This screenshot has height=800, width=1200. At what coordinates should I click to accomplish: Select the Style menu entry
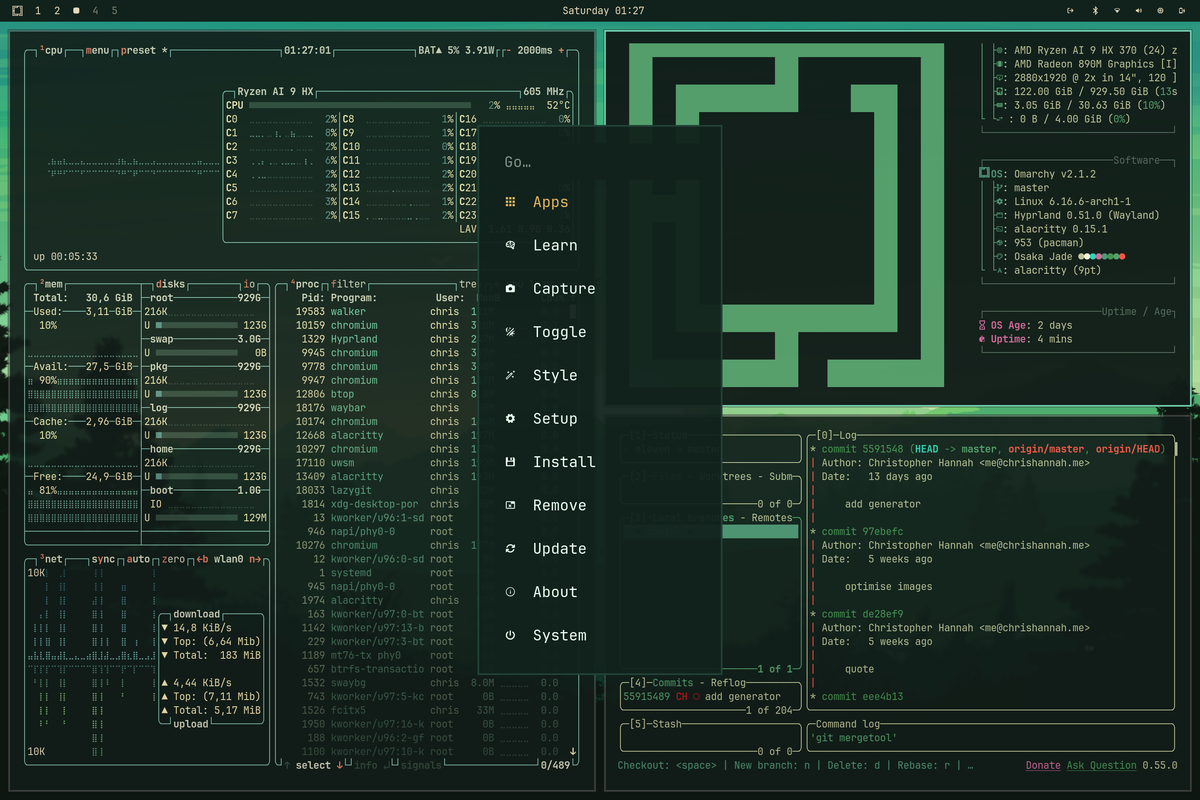pyautogui.click(x=600, y=375)
